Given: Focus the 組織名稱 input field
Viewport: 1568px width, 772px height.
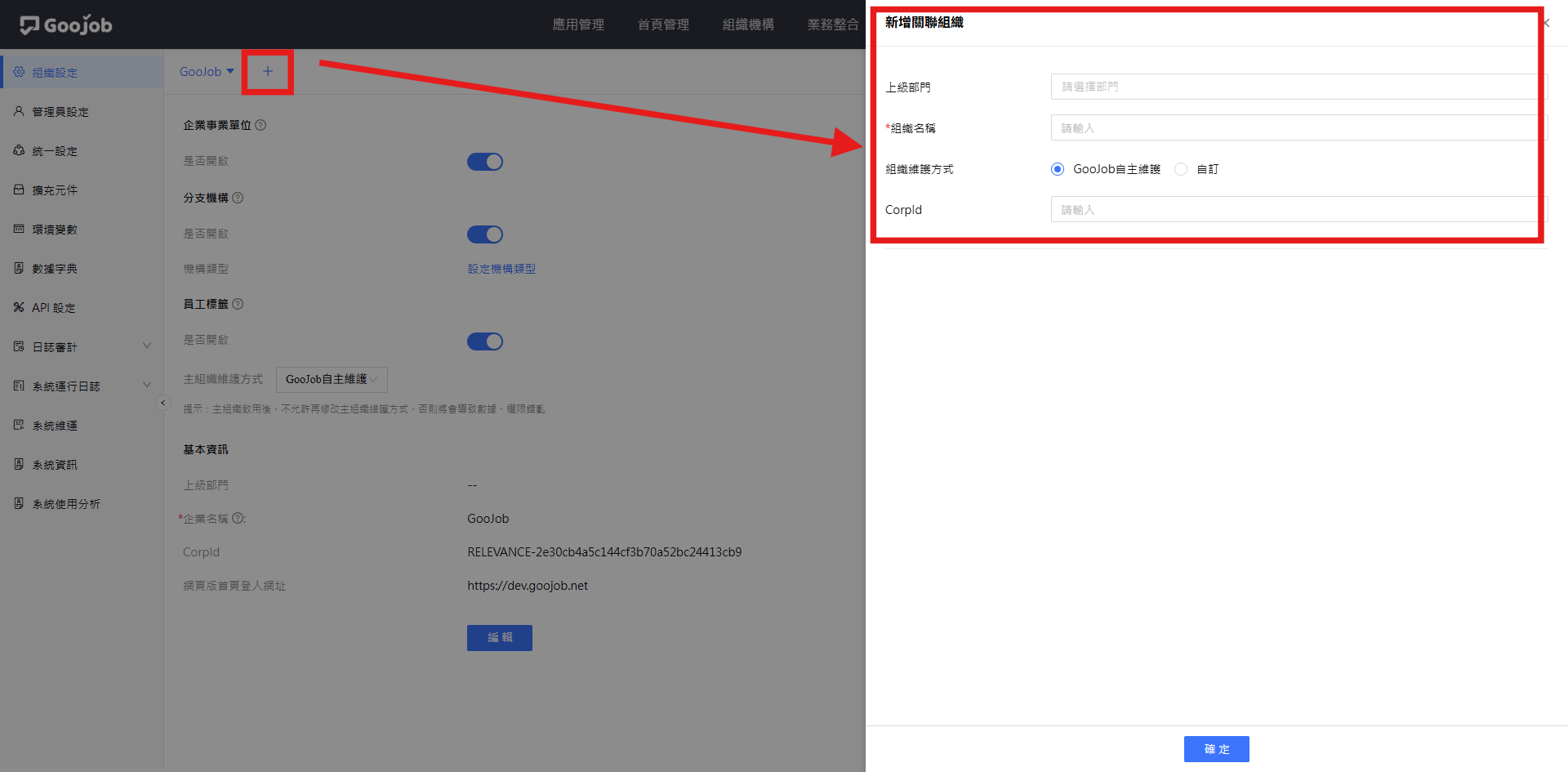Looking at the screenshot, I should [1298, 127].
